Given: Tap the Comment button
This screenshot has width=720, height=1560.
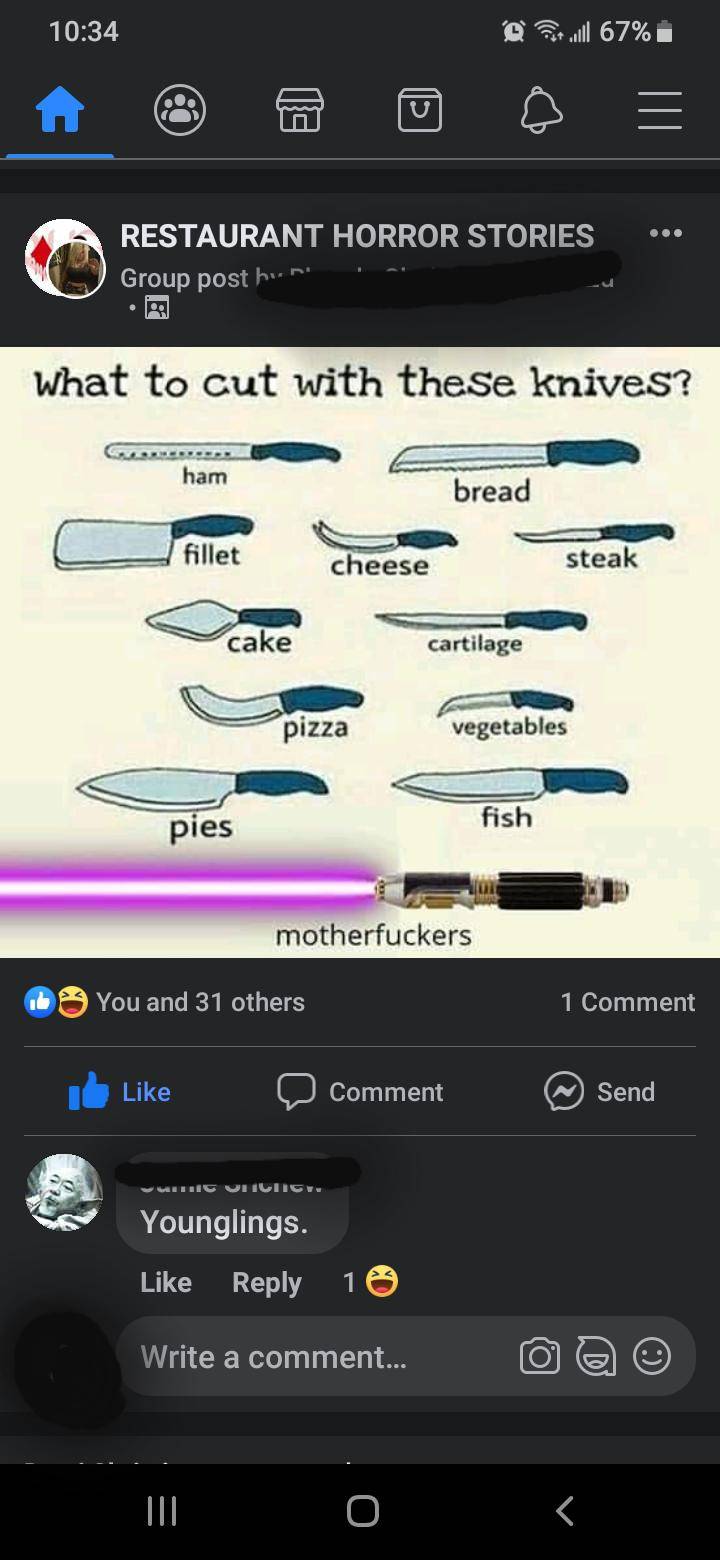Looking at the screenshot, I should point(360,1092).
